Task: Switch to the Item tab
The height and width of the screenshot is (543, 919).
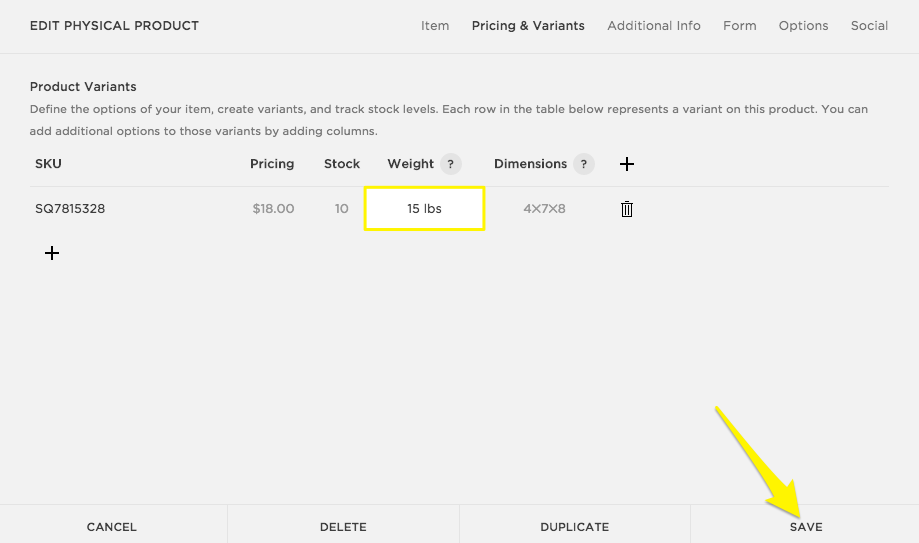Action: click(435, 26)
